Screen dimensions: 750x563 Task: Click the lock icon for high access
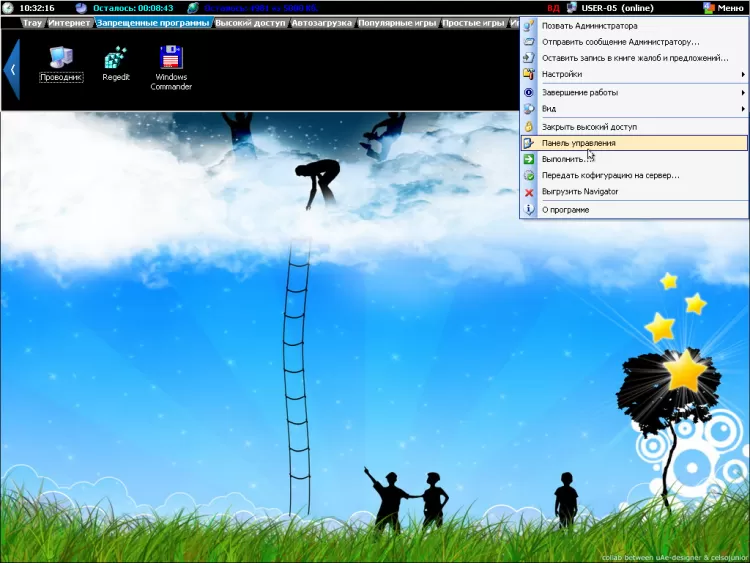tap(529, 127)
